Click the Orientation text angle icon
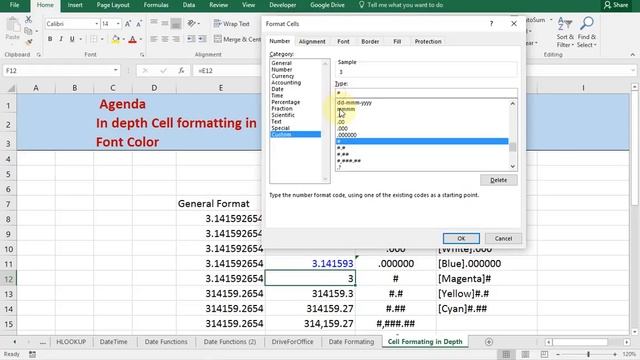Image resolution: width=640 pixels, height=360 pixels. (191, 24)
